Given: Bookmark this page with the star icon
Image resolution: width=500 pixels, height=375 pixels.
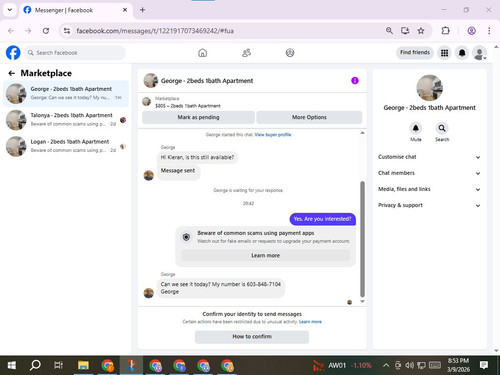Looking at the screenshot, I should click(x=421, y=31).
